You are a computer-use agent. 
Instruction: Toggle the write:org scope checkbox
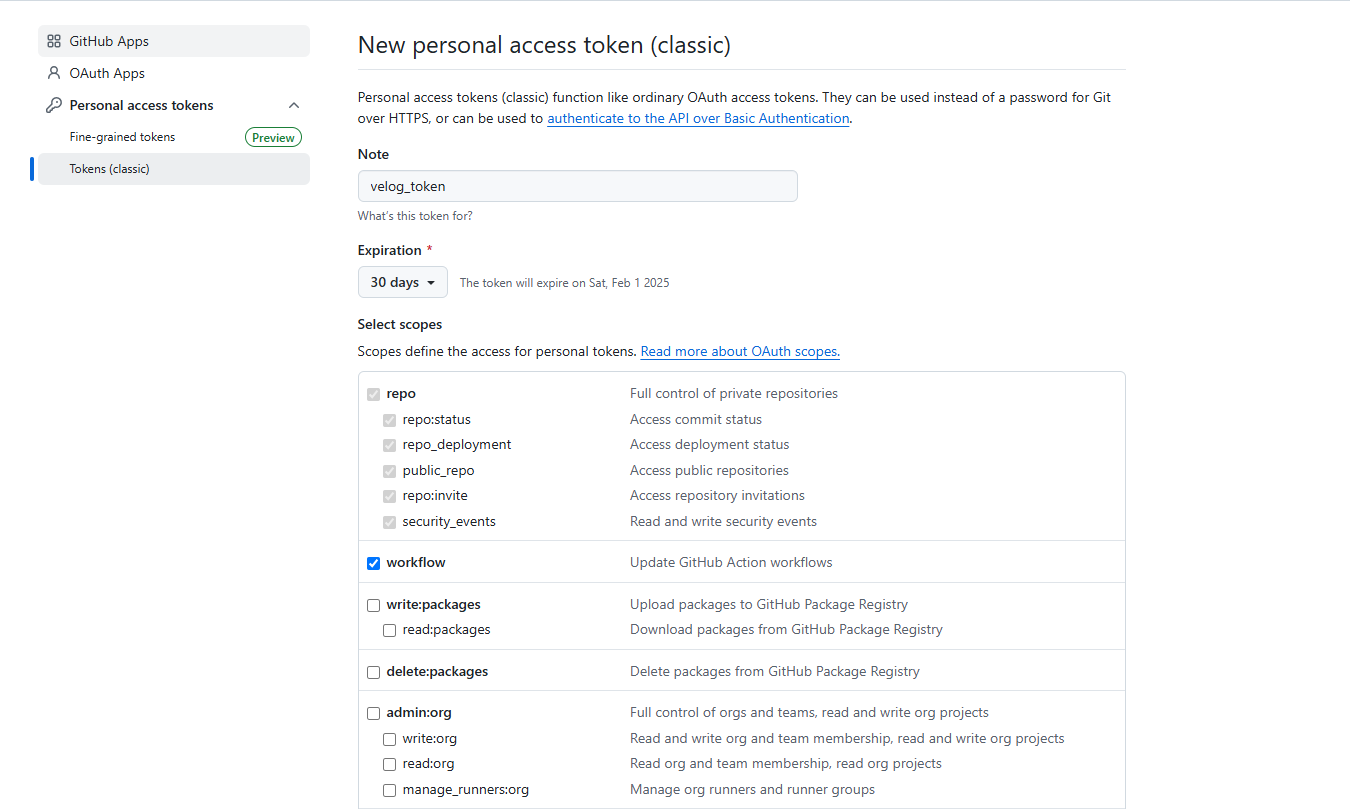click(x=389, y=739)
